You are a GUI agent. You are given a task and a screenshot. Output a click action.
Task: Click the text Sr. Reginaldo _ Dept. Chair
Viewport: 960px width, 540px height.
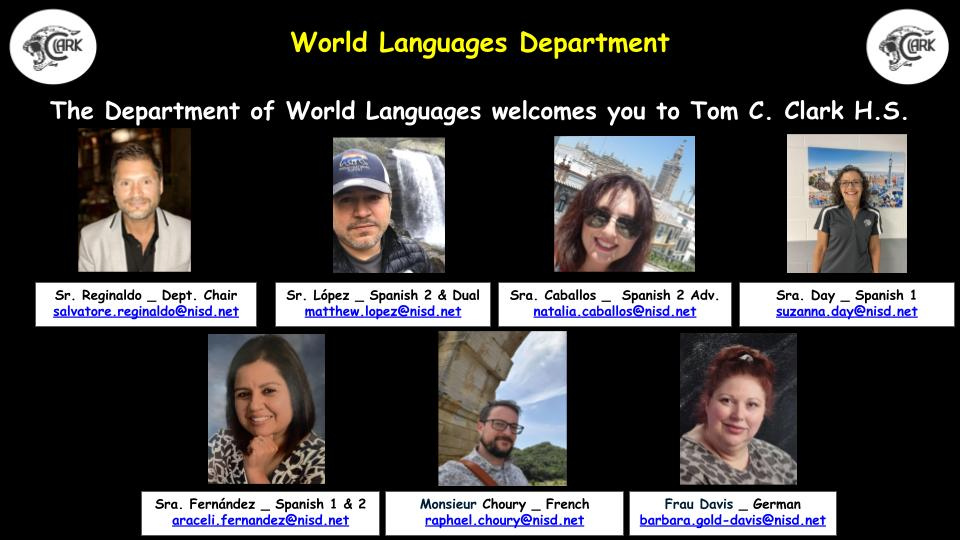(x=146, y=295)
